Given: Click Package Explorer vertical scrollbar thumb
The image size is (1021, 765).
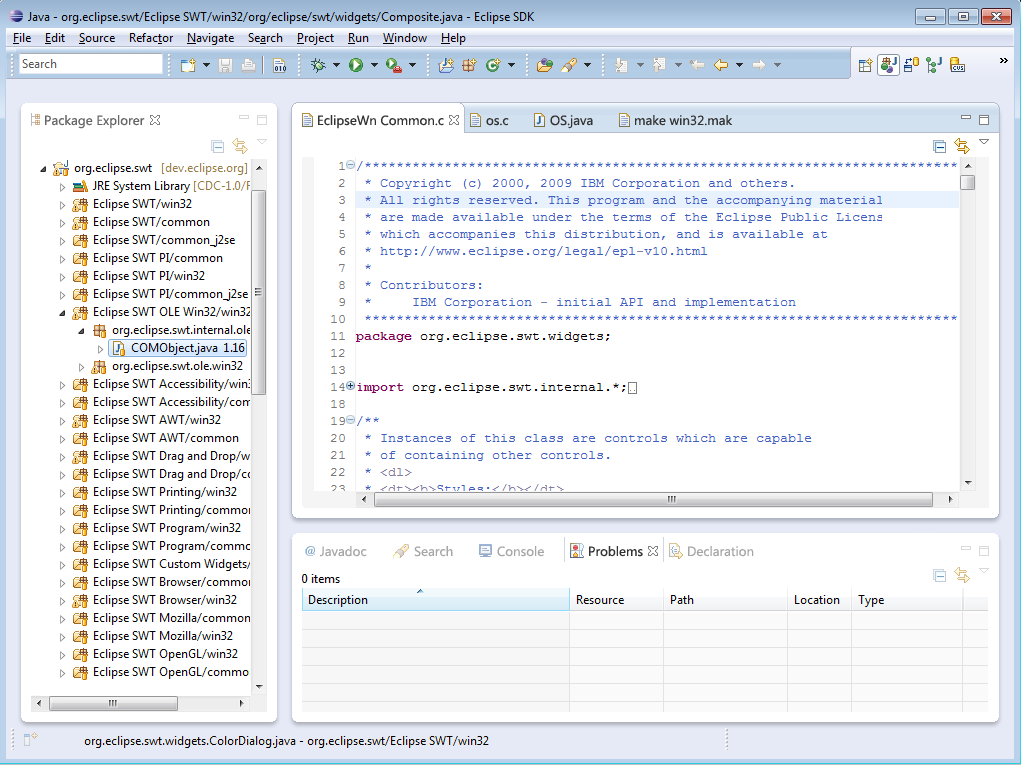Looking at the screenshot, I should (x=259, y=292).
